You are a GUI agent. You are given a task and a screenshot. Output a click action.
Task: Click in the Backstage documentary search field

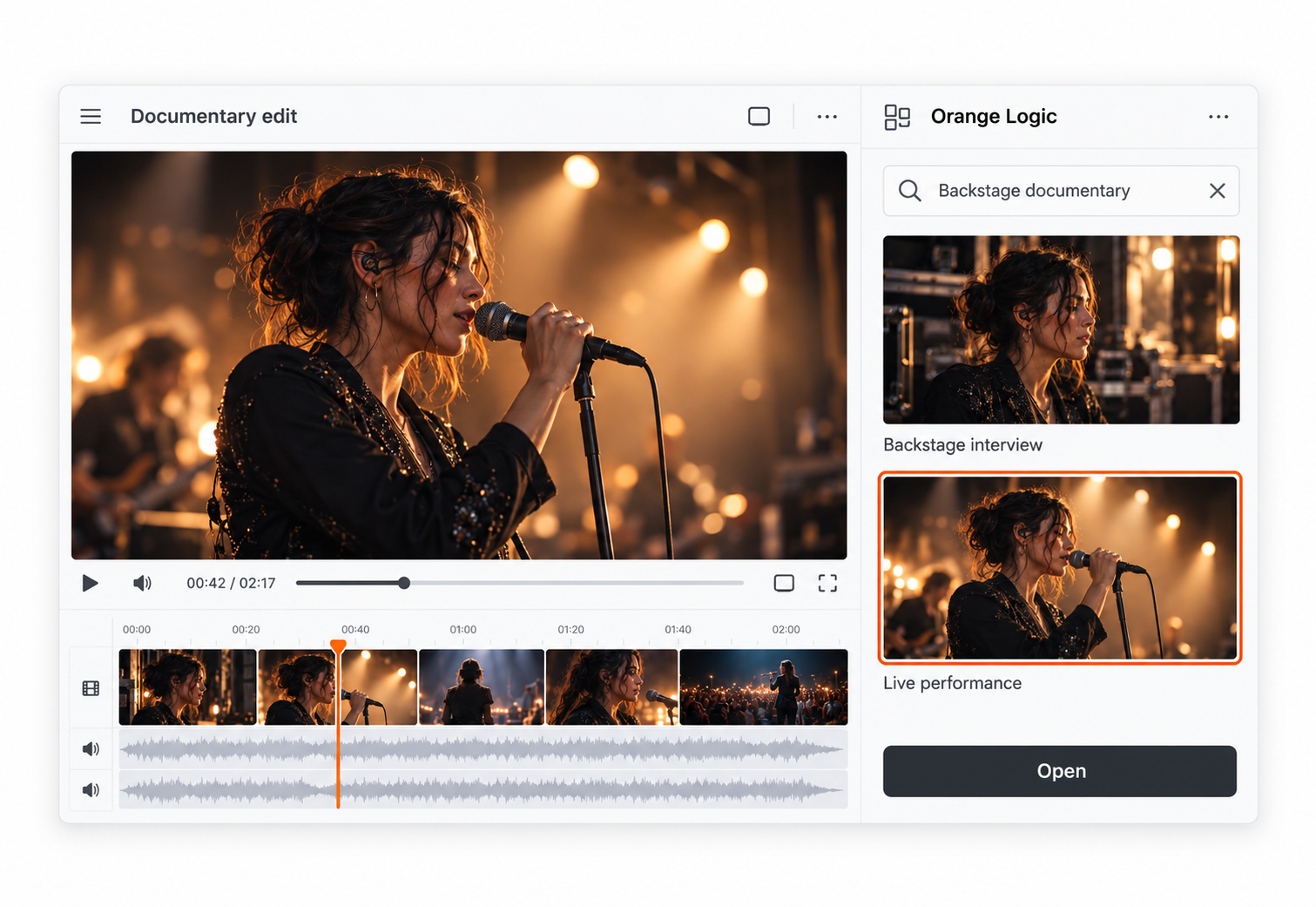pyautogui.click(x=1061, y=191)
